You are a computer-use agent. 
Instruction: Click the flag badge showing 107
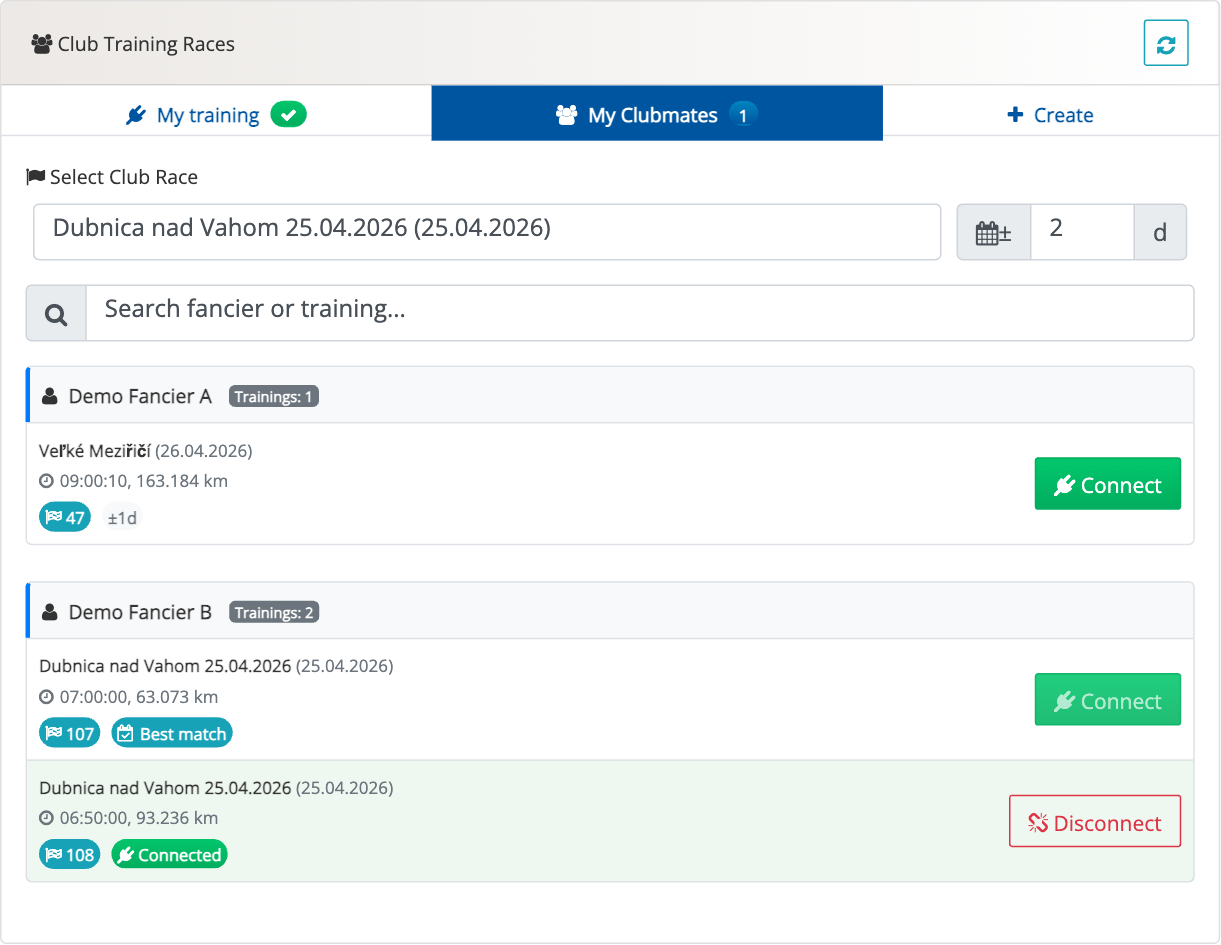click(x=70, y=734)
